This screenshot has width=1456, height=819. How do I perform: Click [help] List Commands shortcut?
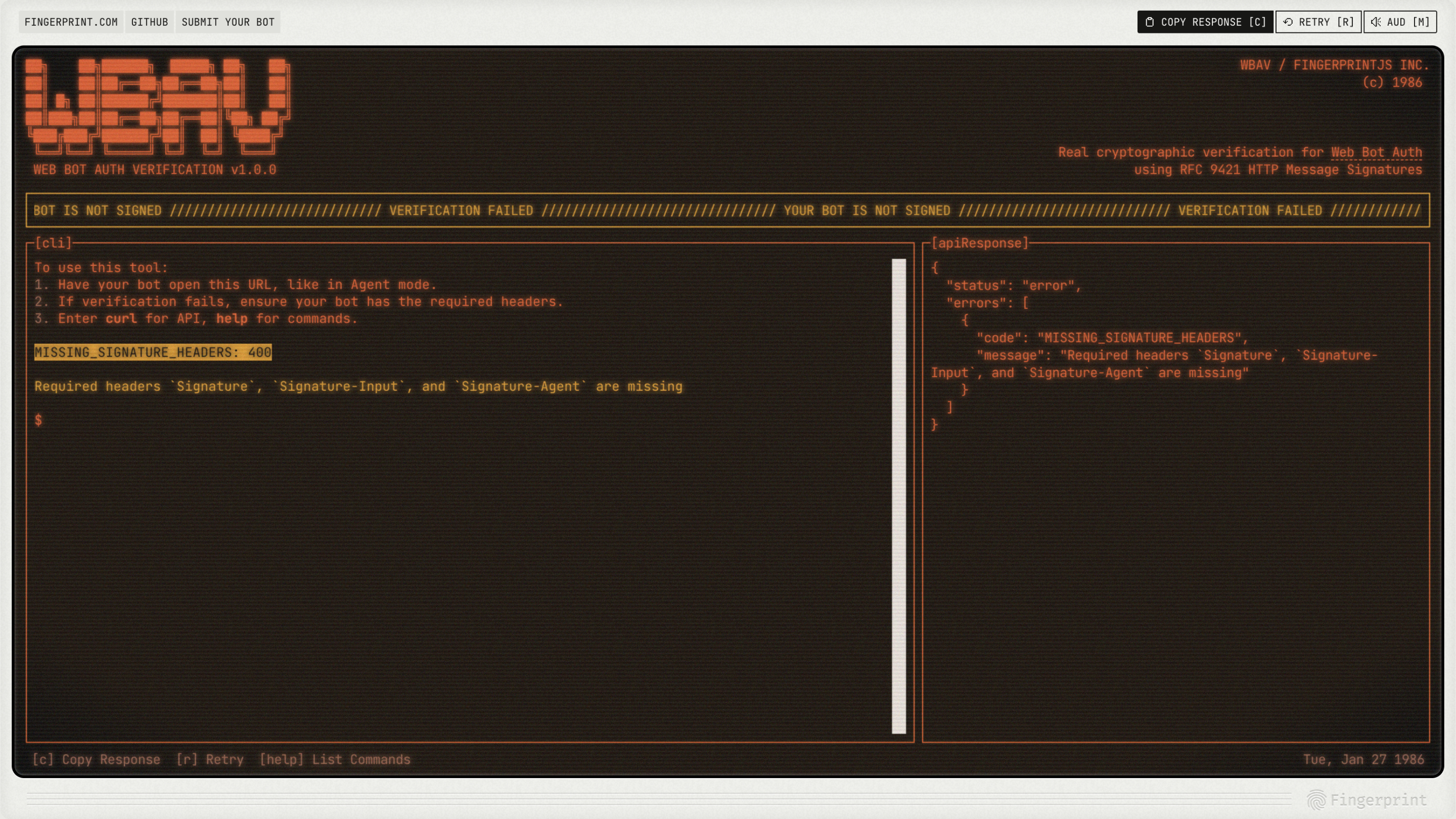[335, 759]
